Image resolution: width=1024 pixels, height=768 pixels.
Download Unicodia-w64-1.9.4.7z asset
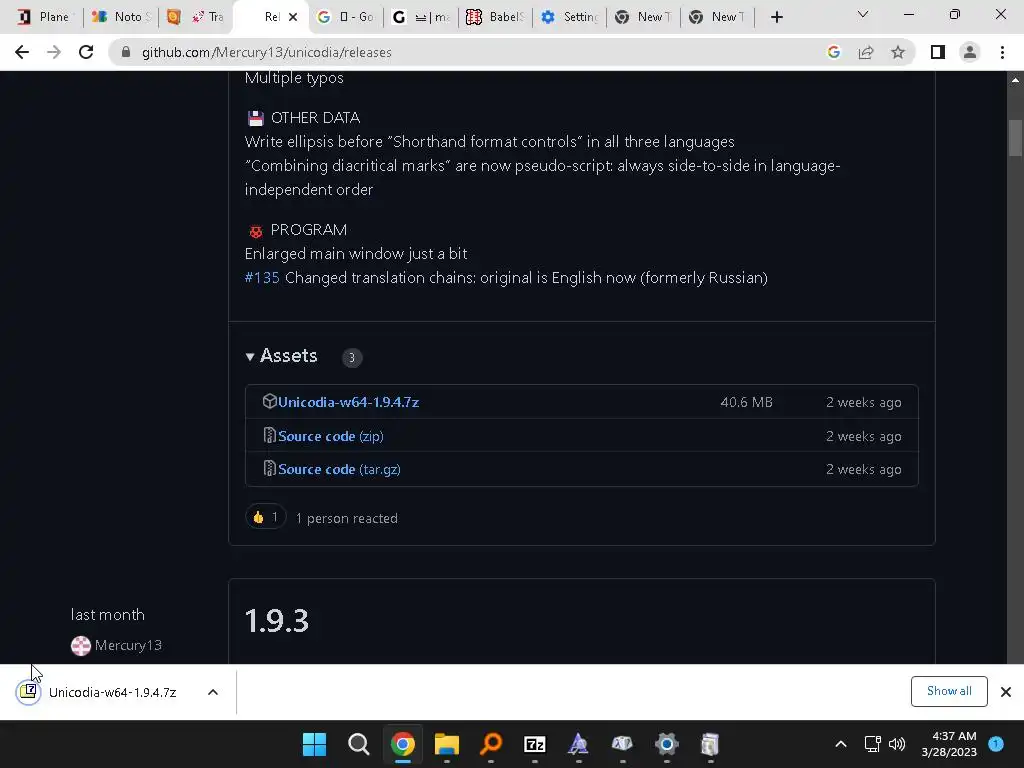pyautogui.click(x=348, y=402)
